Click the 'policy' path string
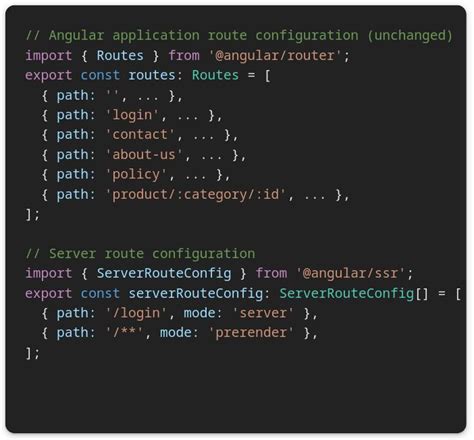Viewport: 474px width, 440px height. 136,175
